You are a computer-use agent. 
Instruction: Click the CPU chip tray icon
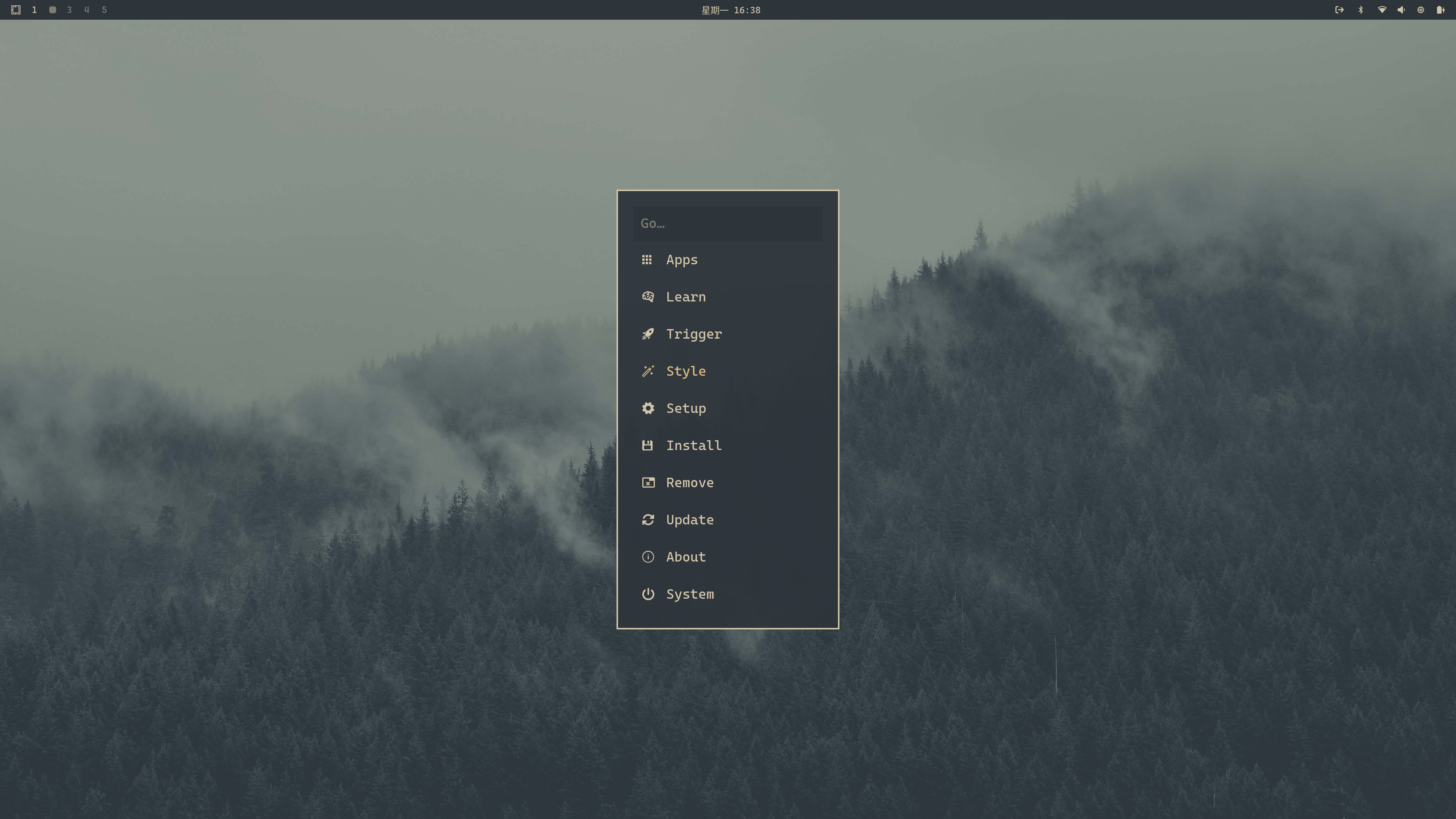coord(1420,9)
